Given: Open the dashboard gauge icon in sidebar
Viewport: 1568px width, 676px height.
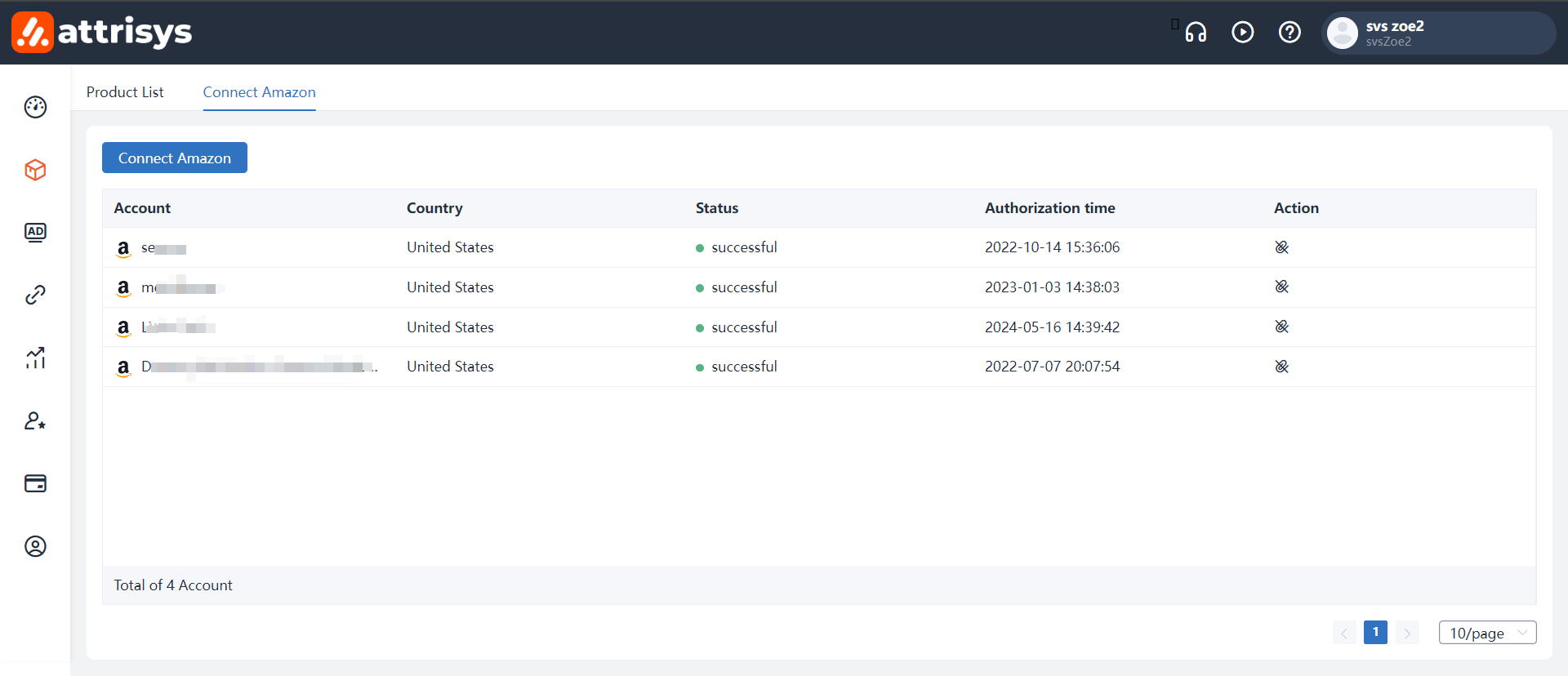Looking at the screenshot, I should click(35, 107).
